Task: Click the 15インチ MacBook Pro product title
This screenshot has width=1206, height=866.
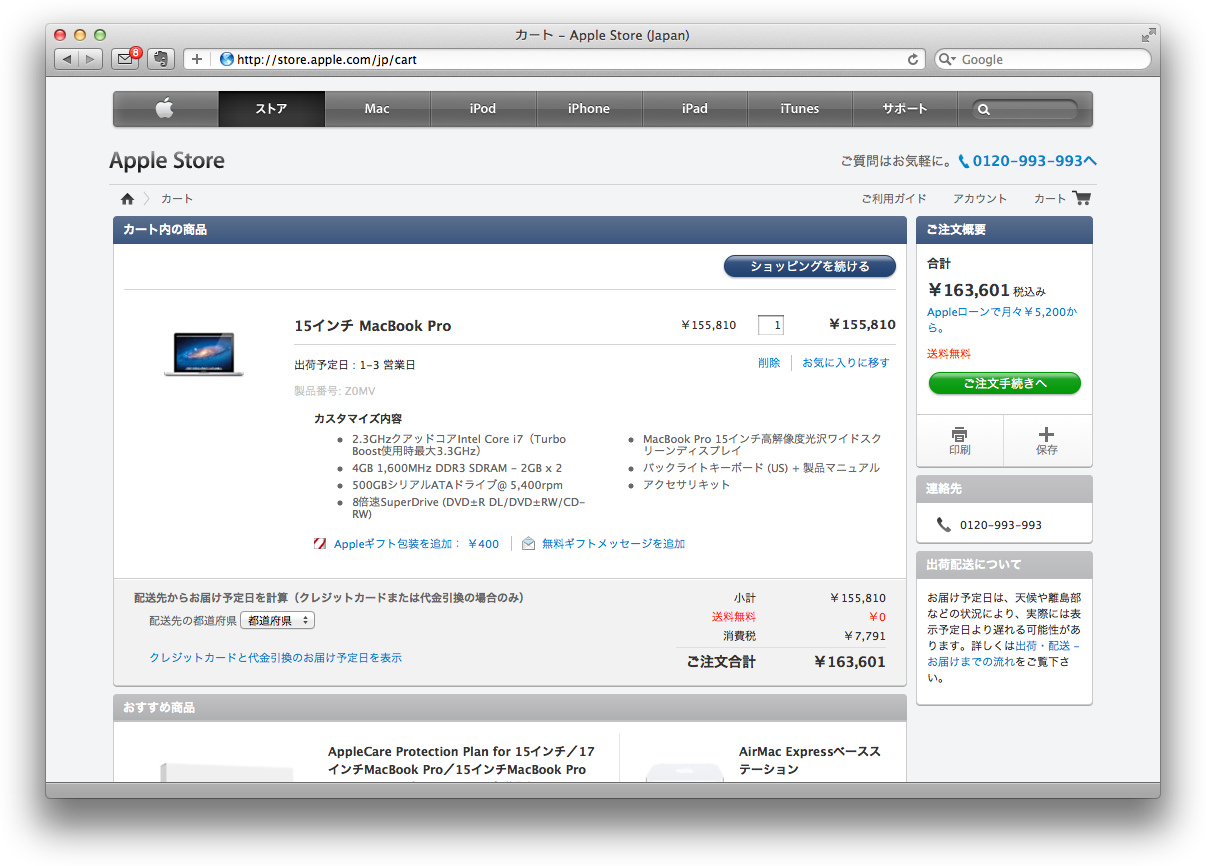Action: click(373, 326)
